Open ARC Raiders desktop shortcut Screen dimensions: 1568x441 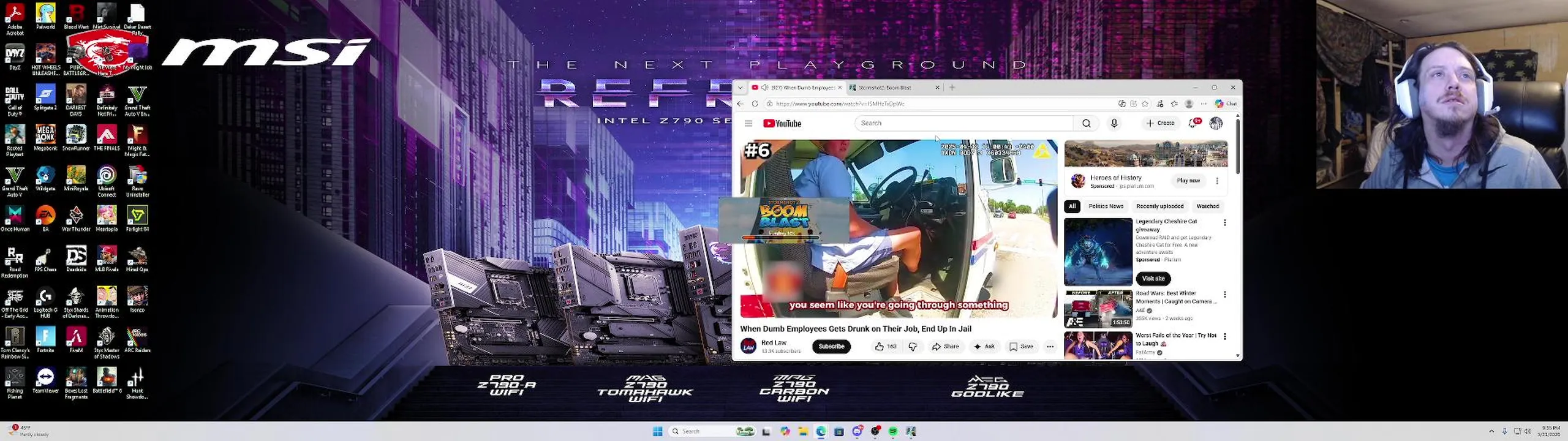pyautogui.click(x=137, y=340)
